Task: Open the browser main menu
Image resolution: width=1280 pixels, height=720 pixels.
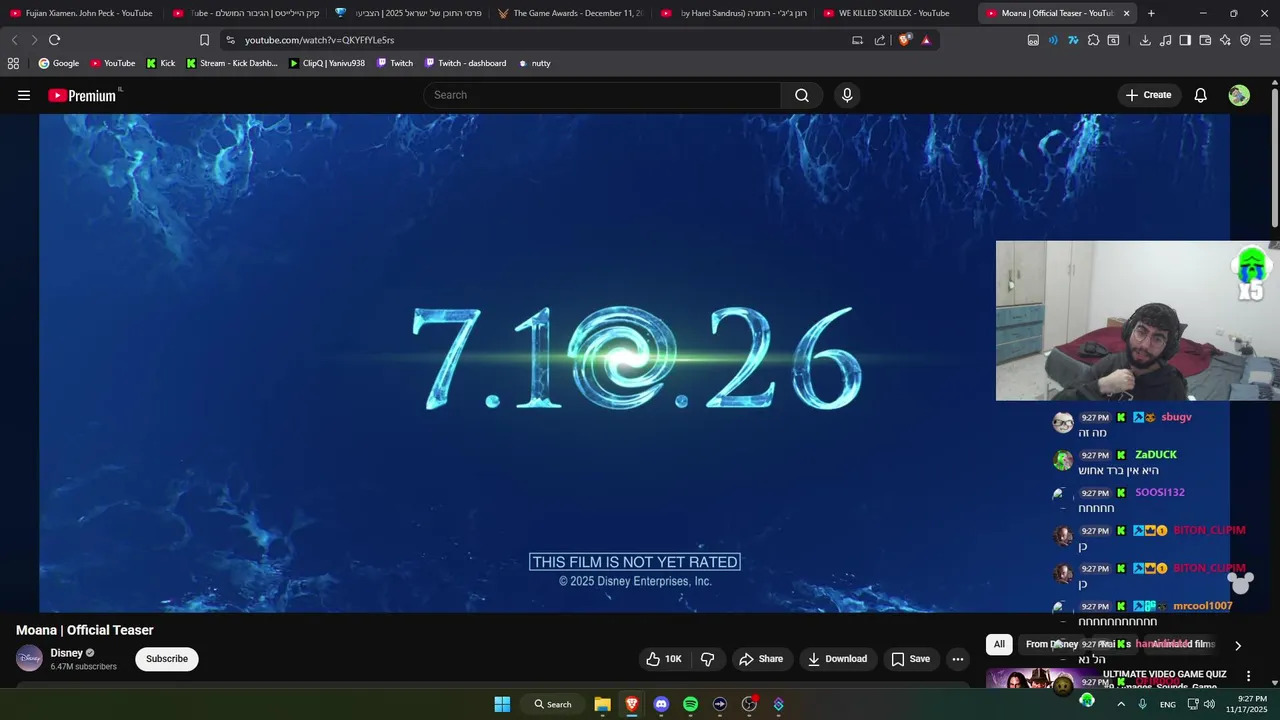Action: 1266,40
